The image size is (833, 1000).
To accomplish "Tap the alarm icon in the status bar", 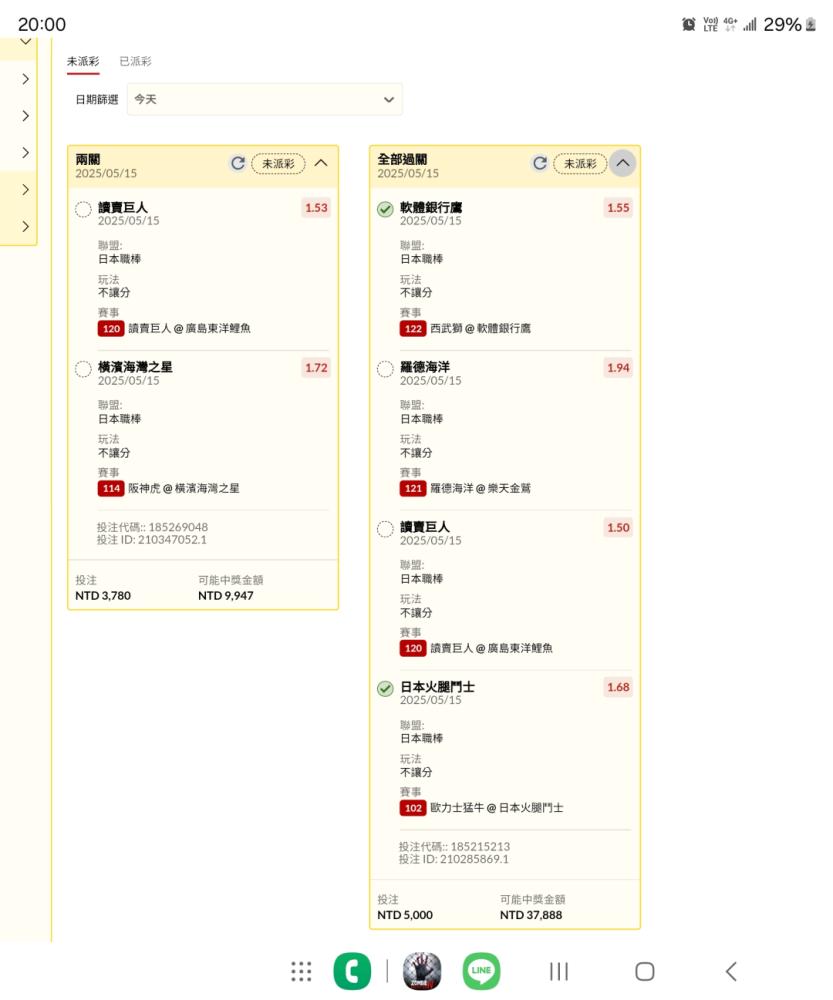I will pyautogui.click(x=689, y=24).
